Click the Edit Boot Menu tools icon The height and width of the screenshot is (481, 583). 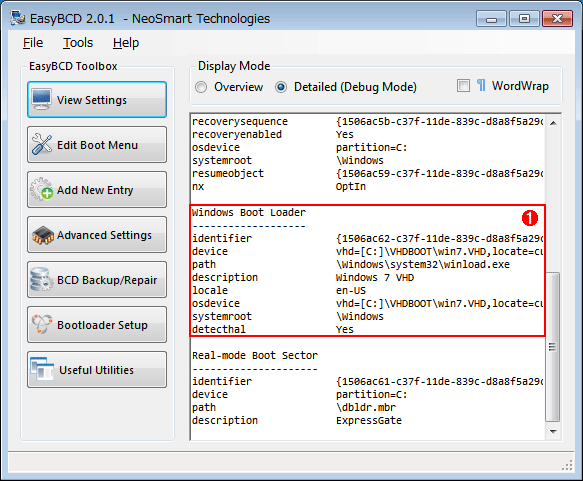(x=42, y=144)
